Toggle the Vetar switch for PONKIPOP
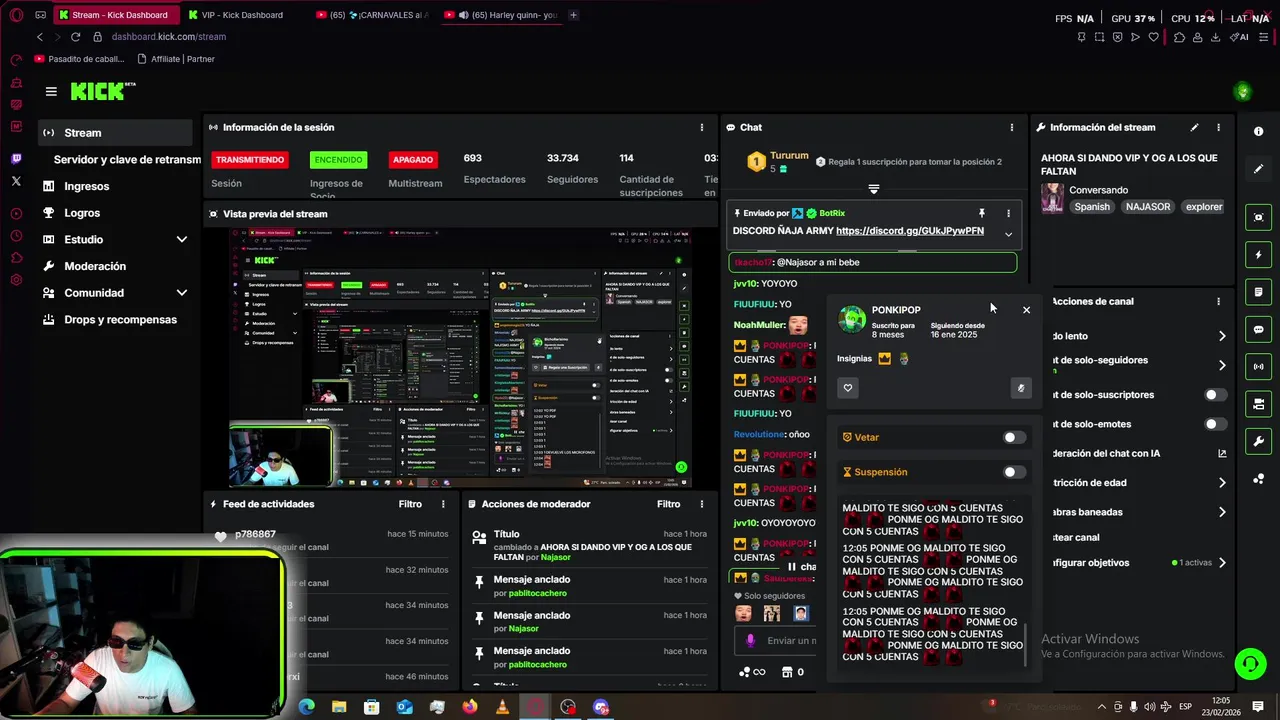The height and width of the screenshot is (720, 1280). point(1014,437)
